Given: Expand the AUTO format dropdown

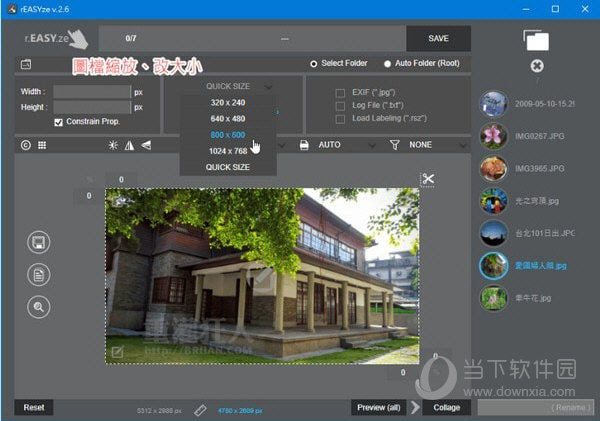Looking at the screenshot, I should coord(371,146).
